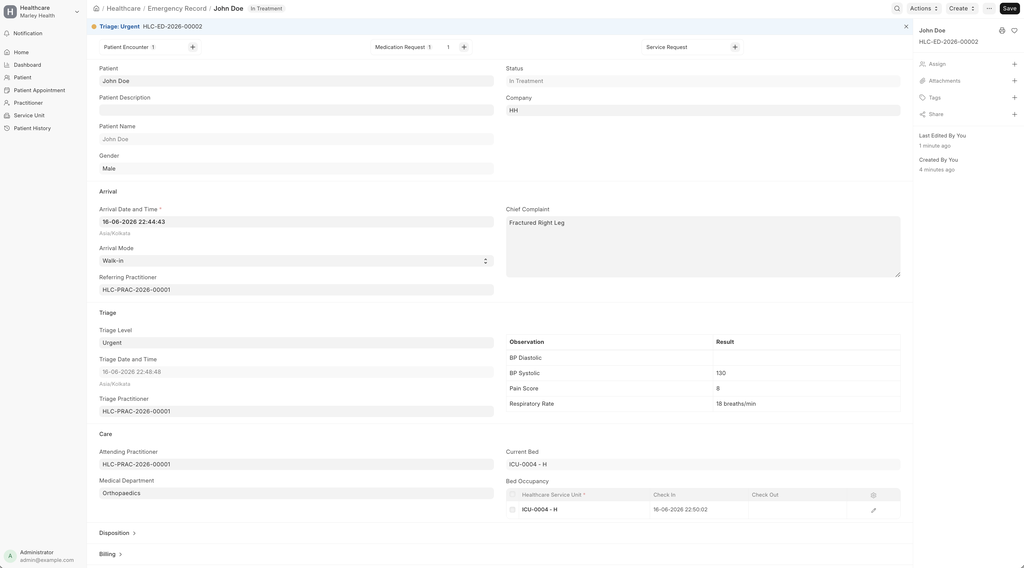
Task: Click the Company field HH
Action: click(x=703, y=110)
